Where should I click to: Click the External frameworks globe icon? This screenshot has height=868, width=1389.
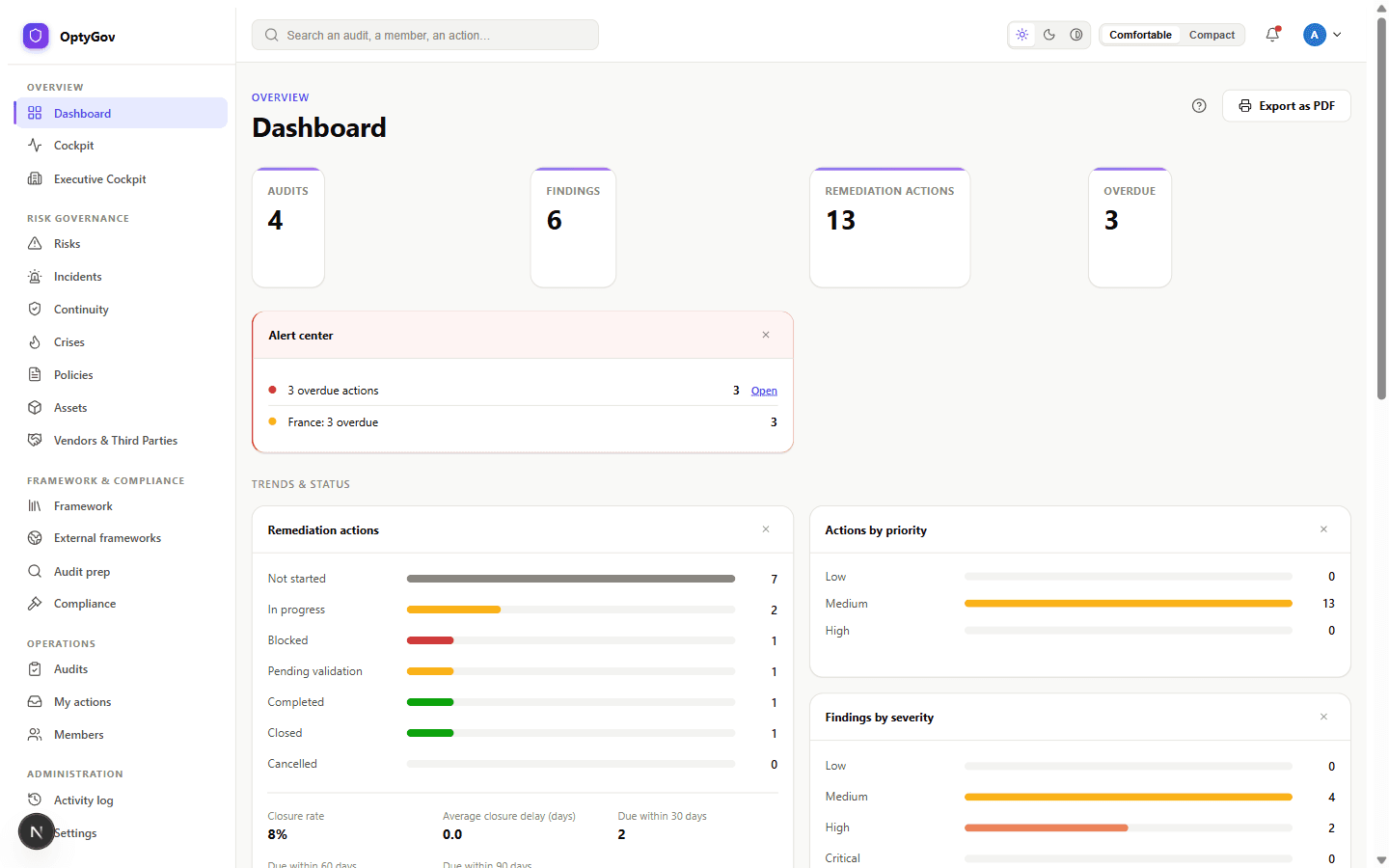pyautogui.click(x=35, y=538)
